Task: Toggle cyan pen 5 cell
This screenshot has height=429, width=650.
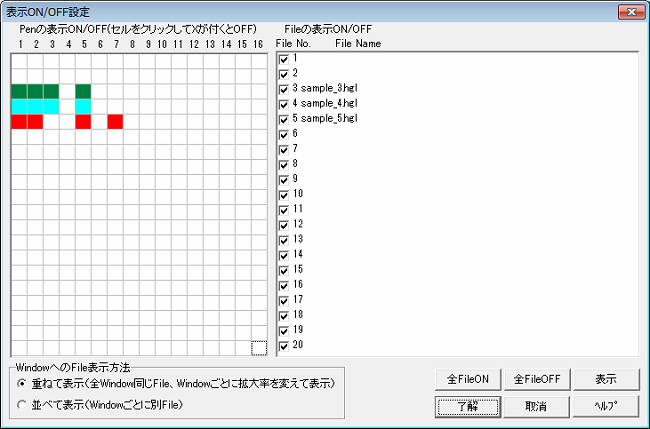Action: (x=83, y=107)
